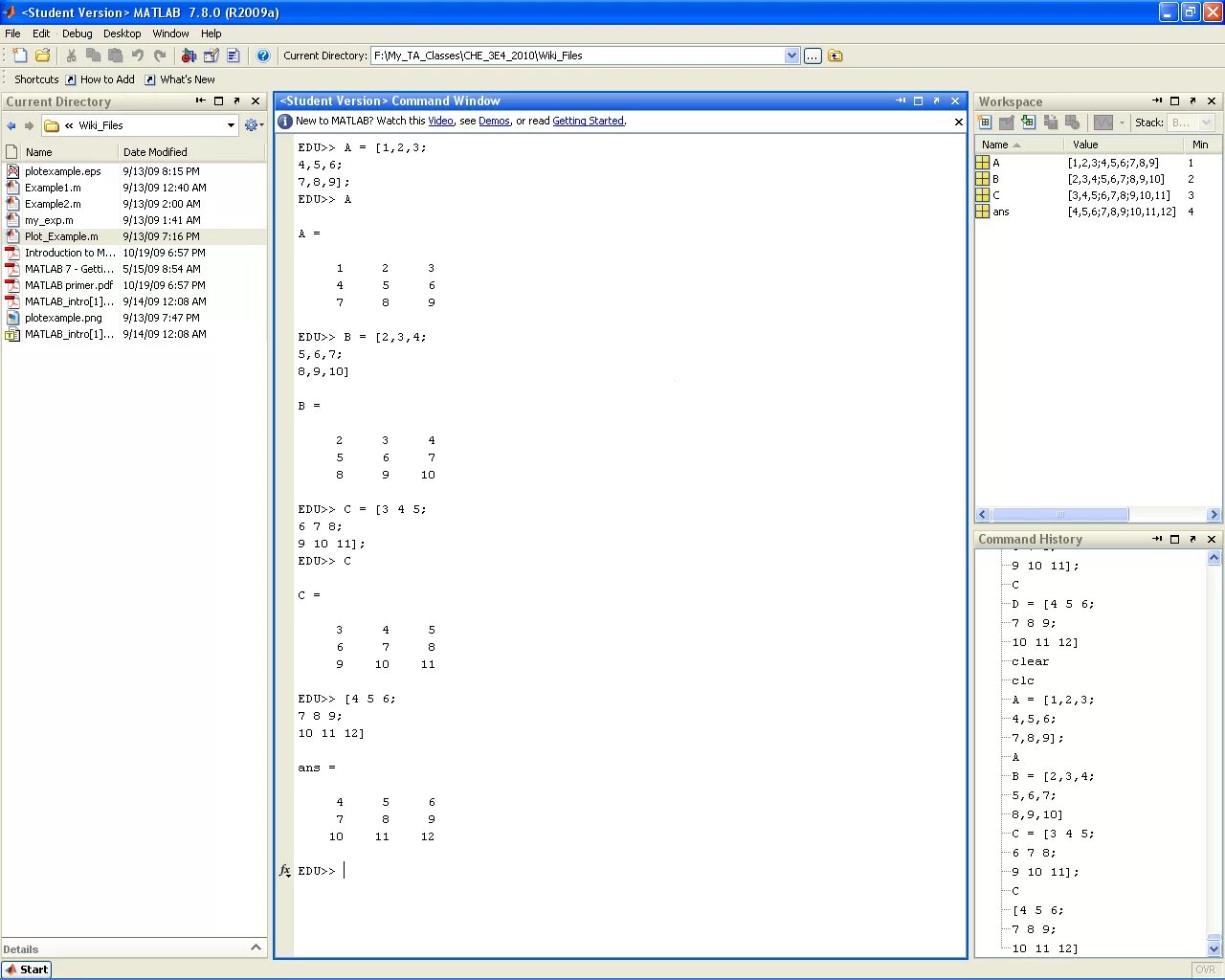Viewport: 1225px width, 980px height.
Task: Click the Workspace horizontal scrollbar thumb
Action: (x=1059, y=515)
